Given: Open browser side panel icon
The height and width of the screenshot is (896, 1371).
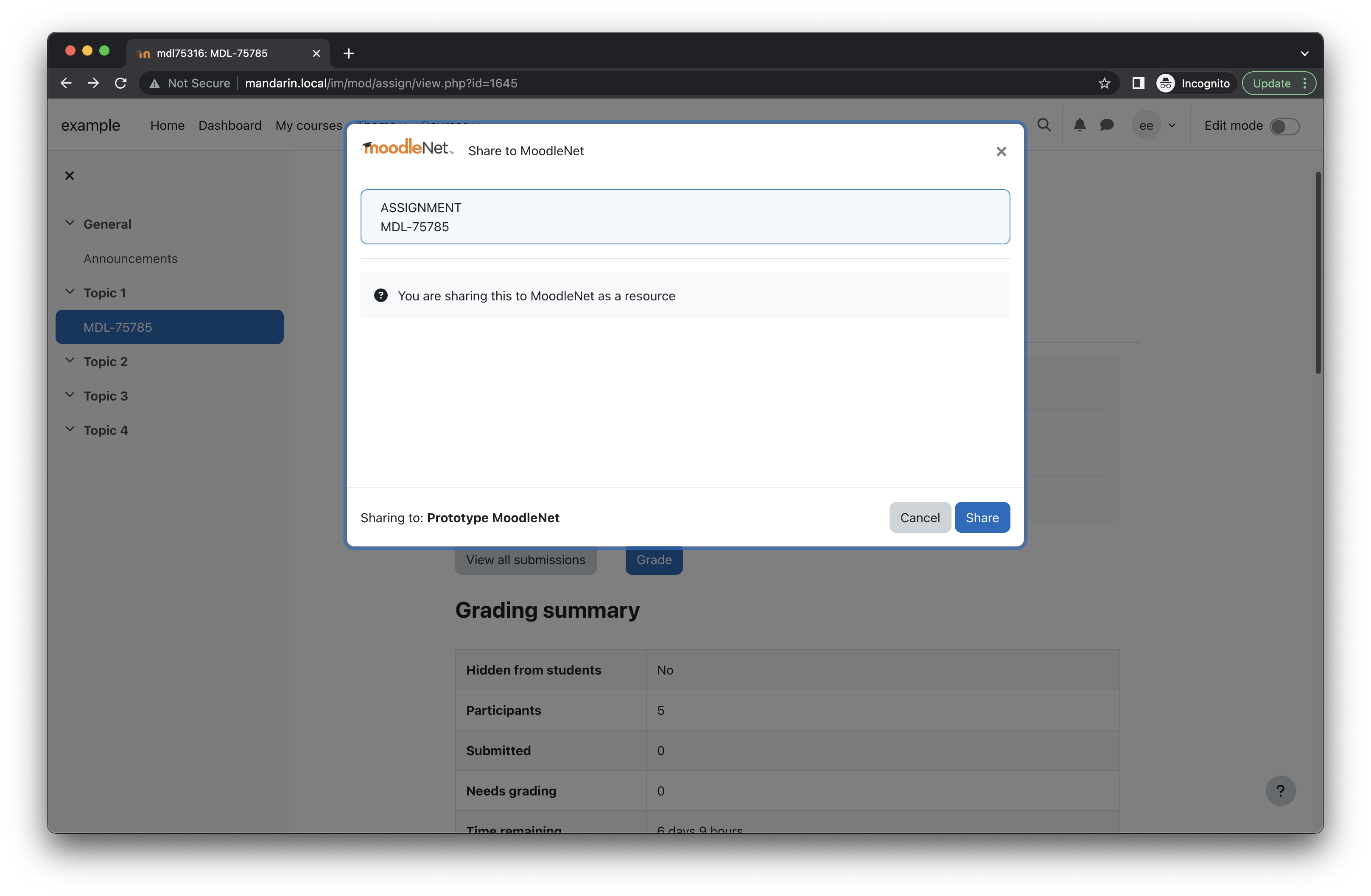Looking at the screenshot, I should point(1138,83).
